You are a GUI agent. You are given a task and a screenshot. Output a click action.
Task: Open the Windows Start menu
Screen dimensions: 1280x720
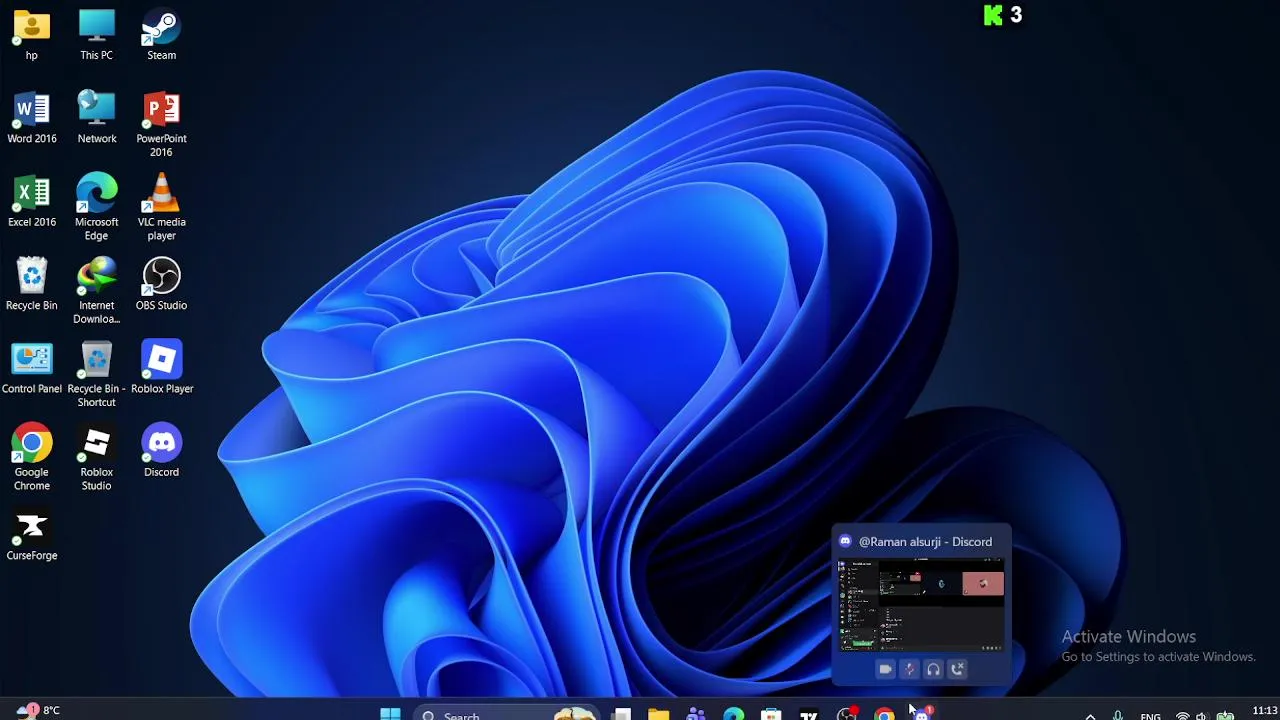(x=390, y=714)
